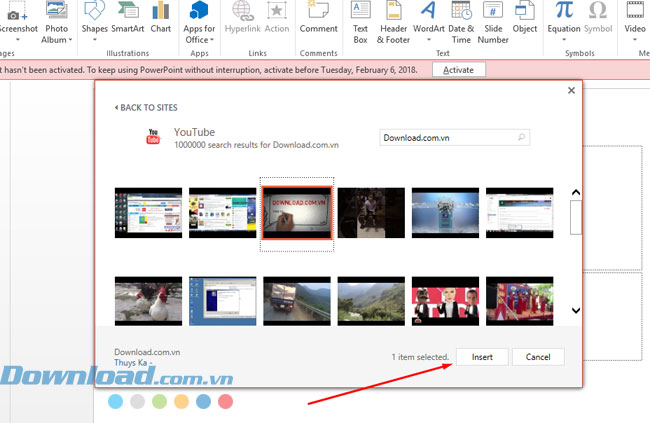Click the gray color dot

point(137,401)
